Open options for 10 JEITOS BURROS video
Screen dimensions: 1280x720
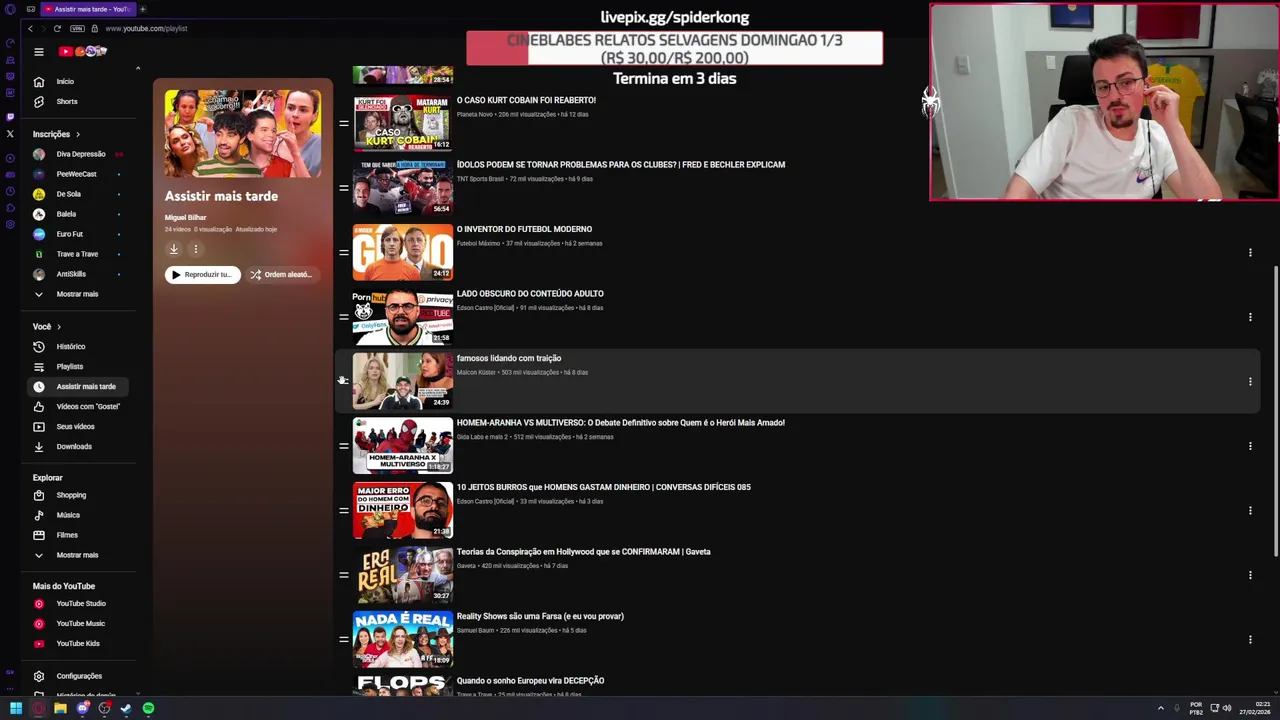click(x=1250, y=511)
